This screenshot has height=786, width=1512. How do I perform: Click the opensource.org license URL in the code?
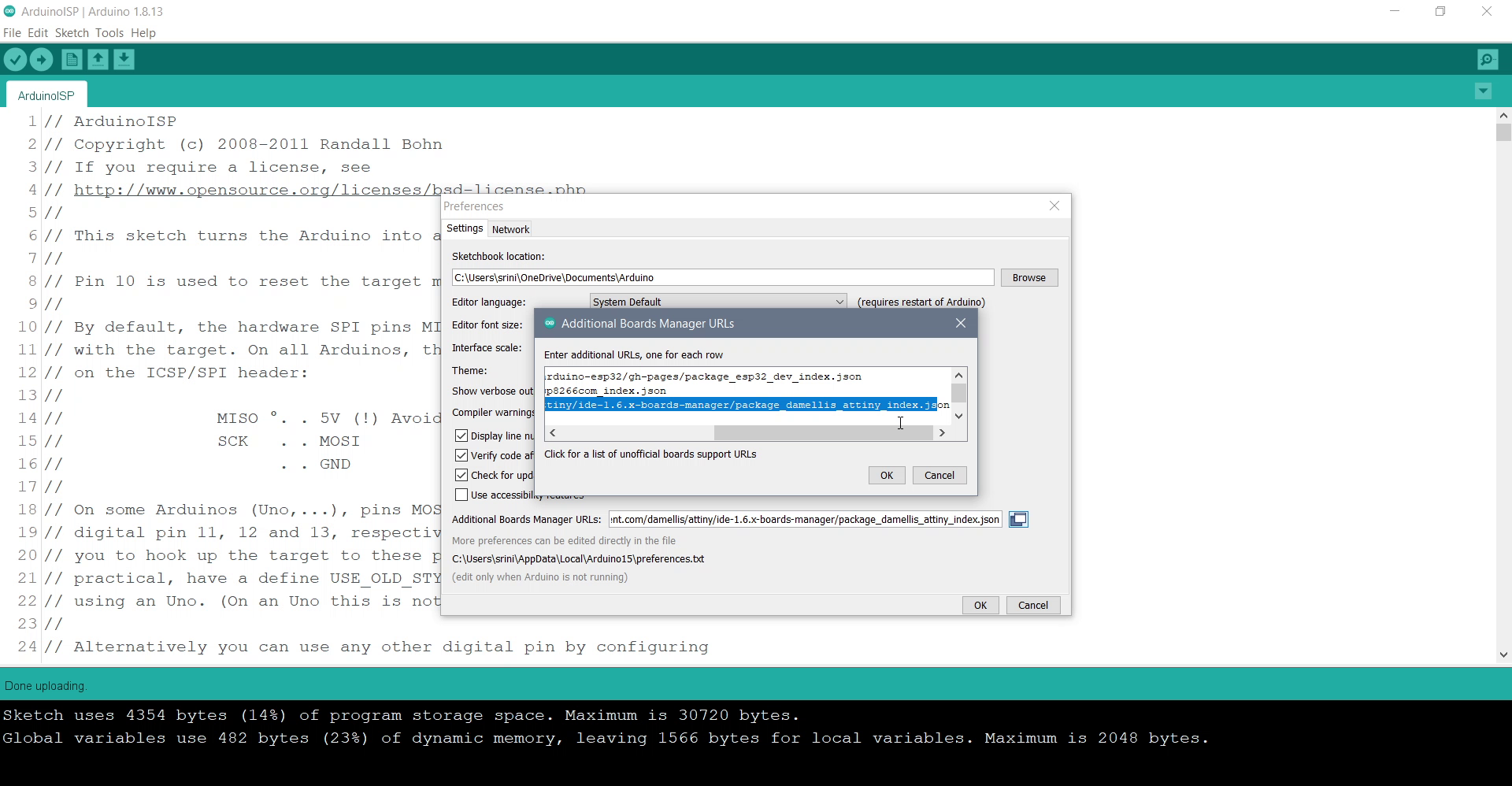click(x=330, y=190)
